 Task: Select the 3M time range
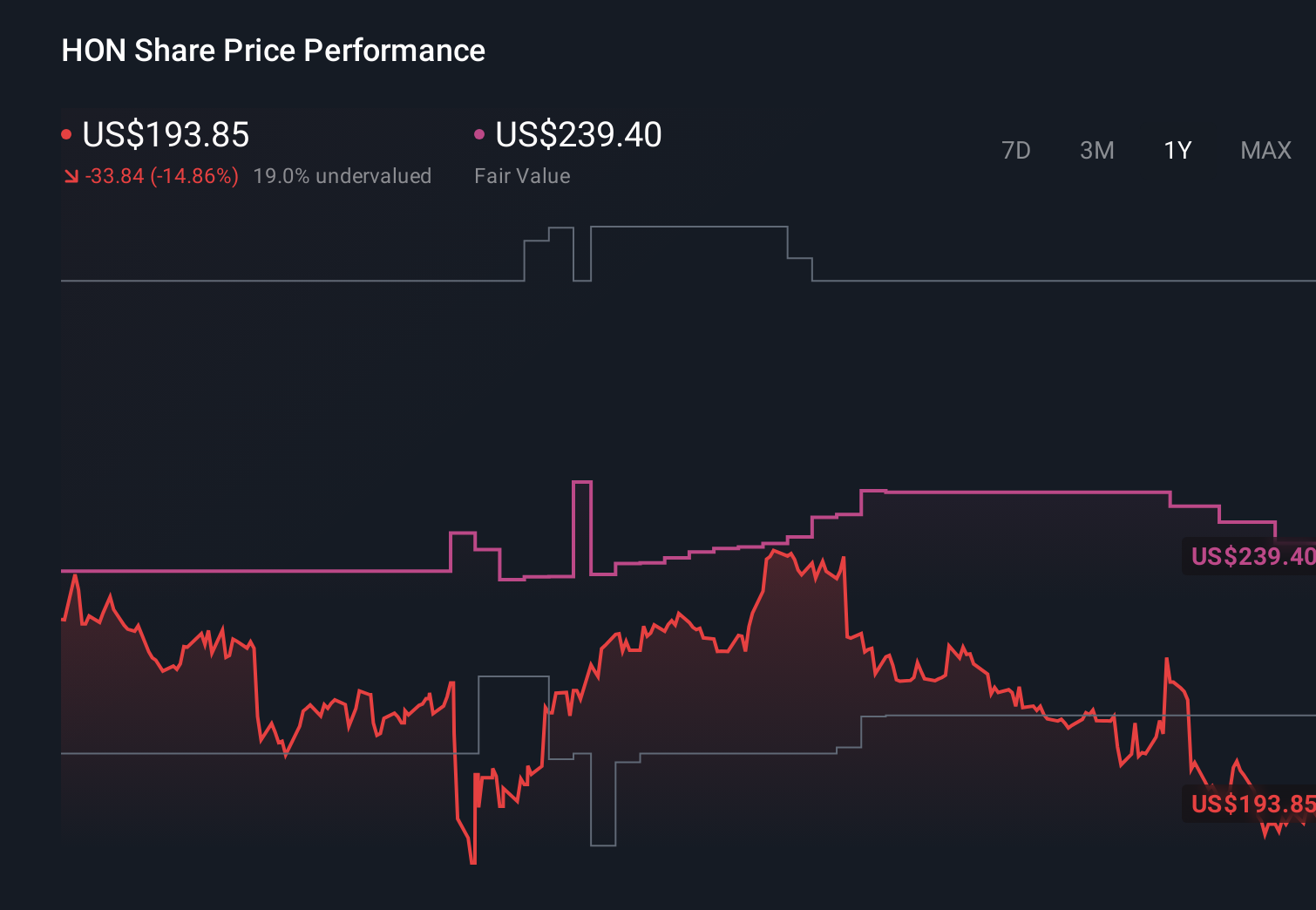point(1096,150)
